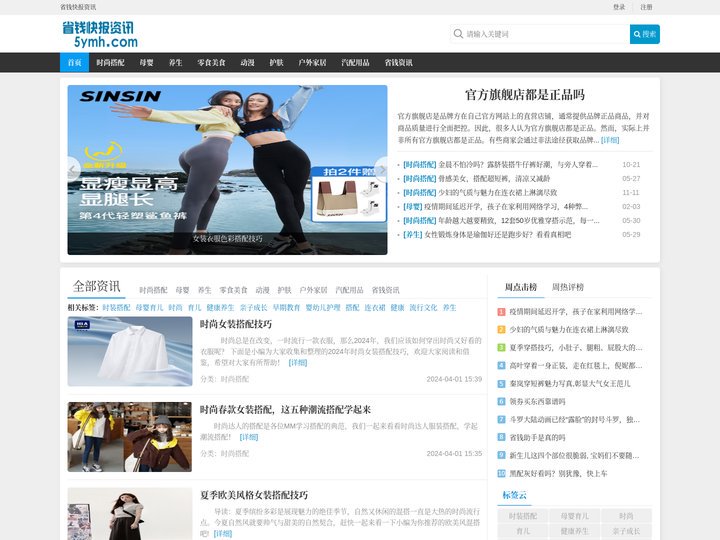
Task: Open thumbnail of 时尚春款女装搭配 article
Action: pos(130,437)
